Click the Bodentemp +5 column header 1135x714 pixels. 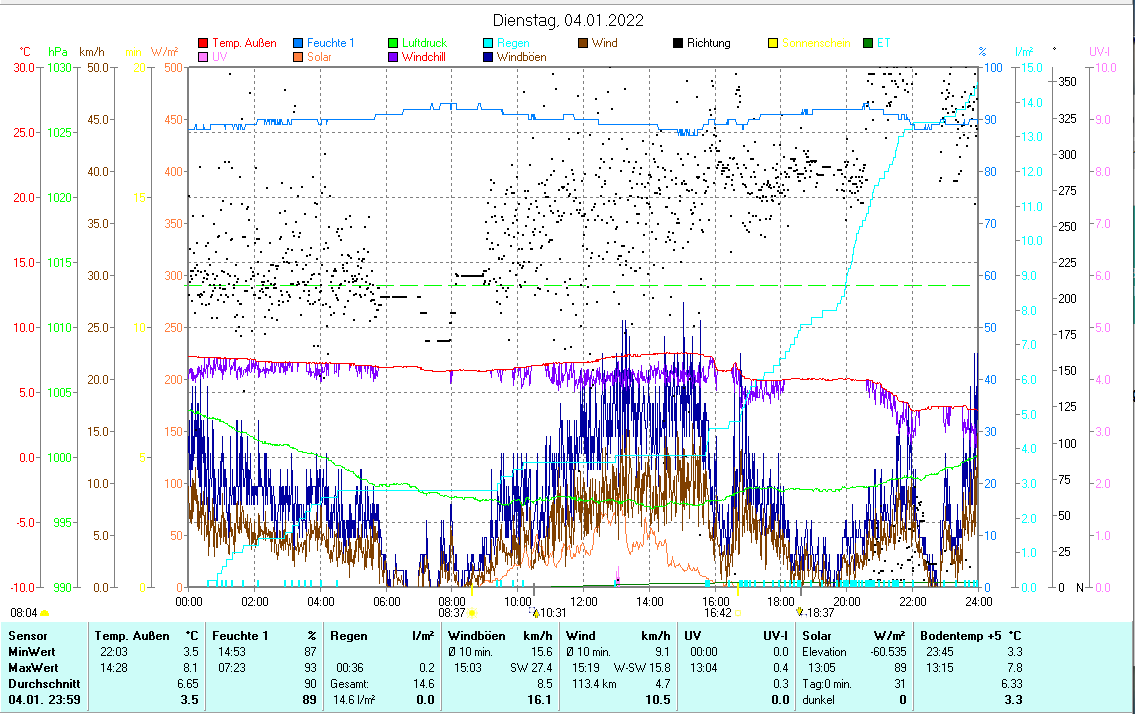[x=959, y=636]
